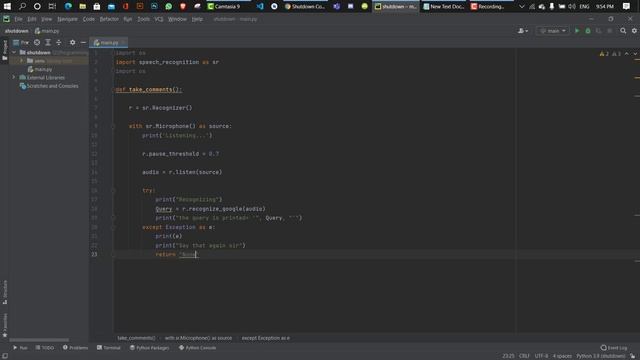Open the Tools menu
This screenshot has width=640, height=360.
pyautogui.click(x=143, y=19)
